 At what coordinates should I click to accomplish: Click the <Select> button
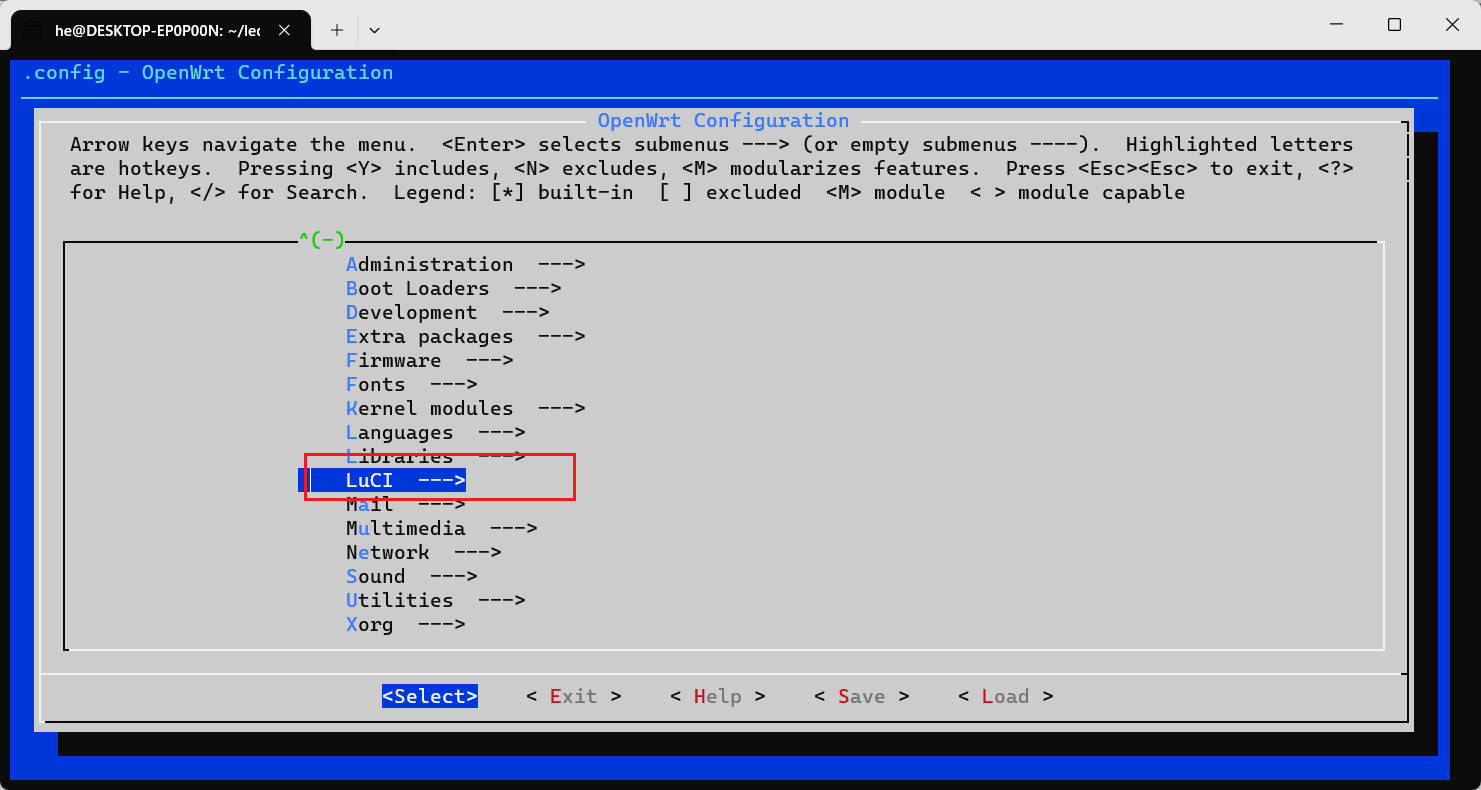pos(430,696)
